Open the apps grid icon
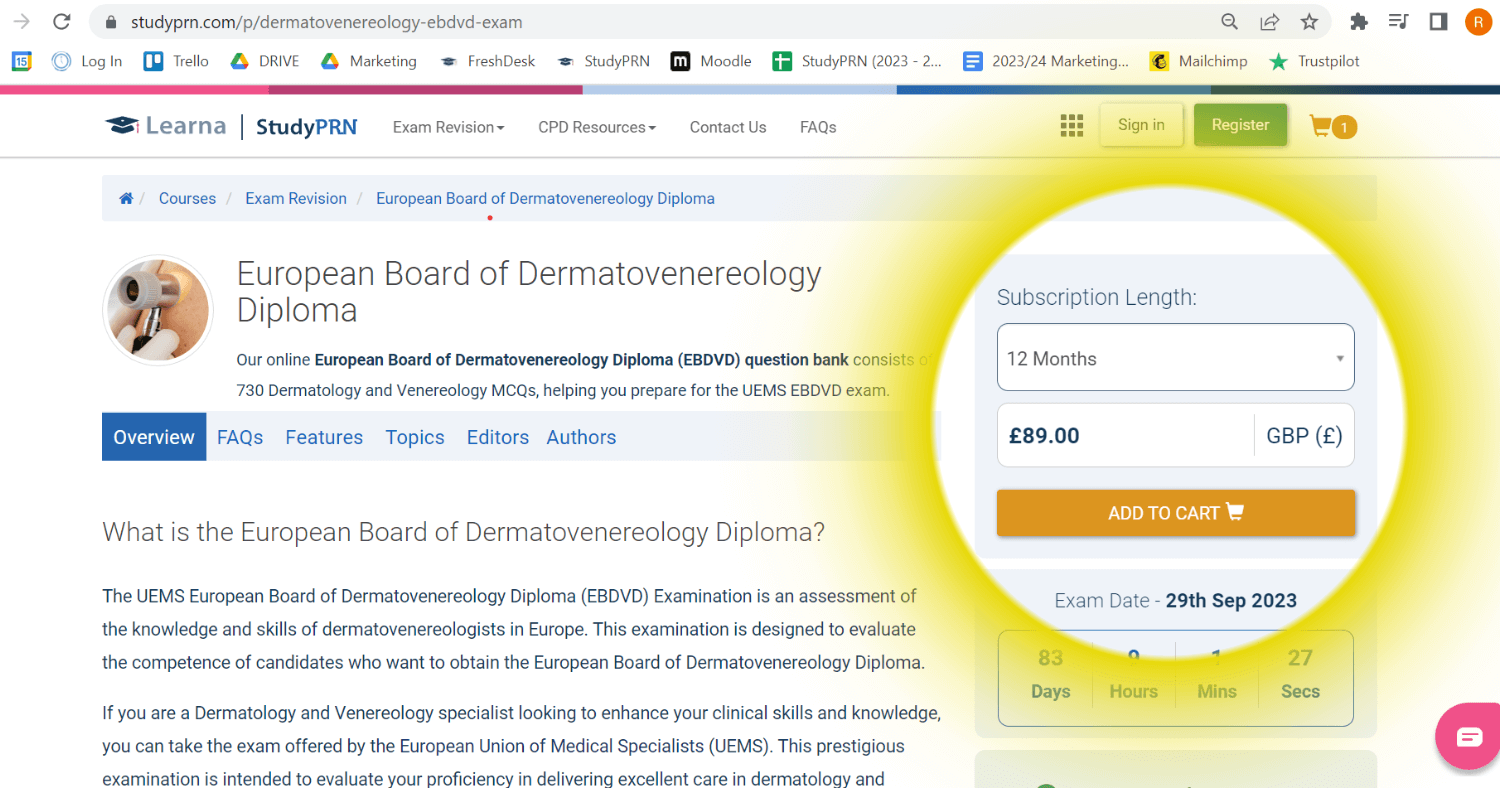Screen dimensions: 1500x788 tap(1072, 126)
